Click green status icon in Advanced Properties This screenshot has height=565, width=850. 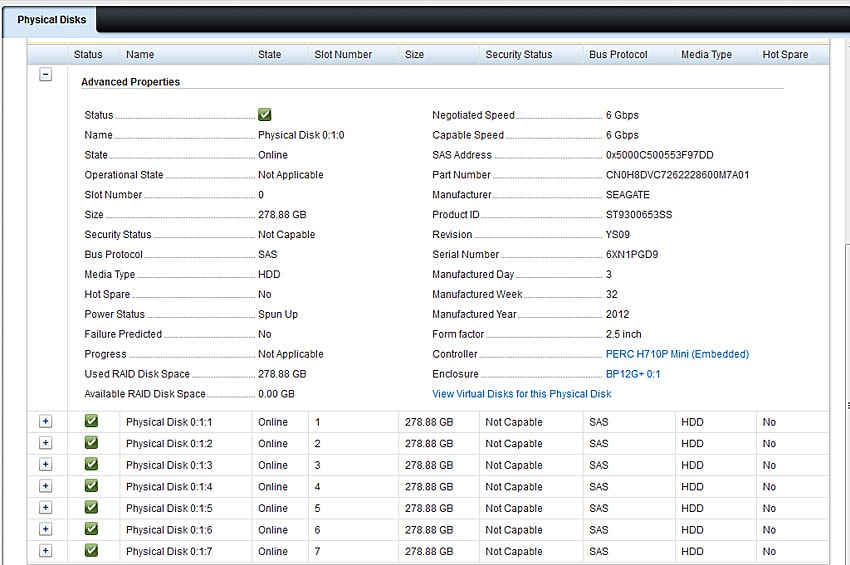click(x=265, y=114)
